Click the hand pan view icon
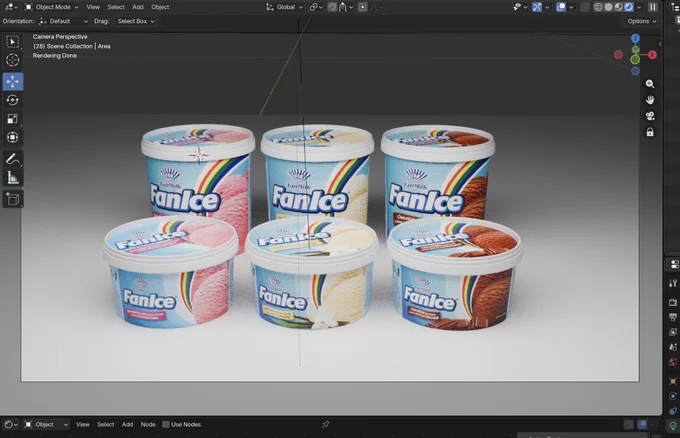 point(650,100)
